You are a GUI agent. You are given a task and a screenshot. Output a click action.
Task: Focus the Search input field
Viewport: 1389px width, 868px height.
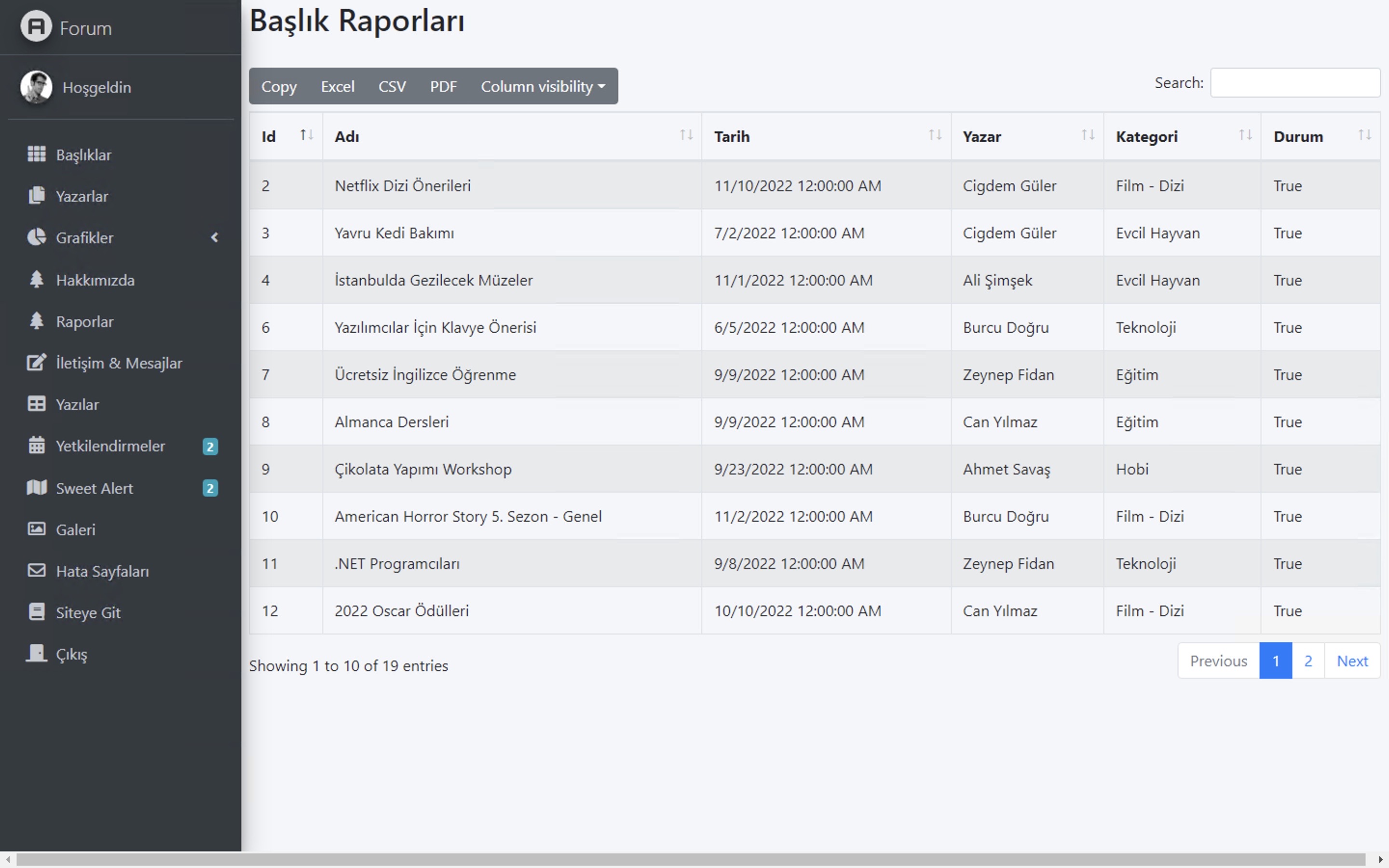click(1294, 82)
